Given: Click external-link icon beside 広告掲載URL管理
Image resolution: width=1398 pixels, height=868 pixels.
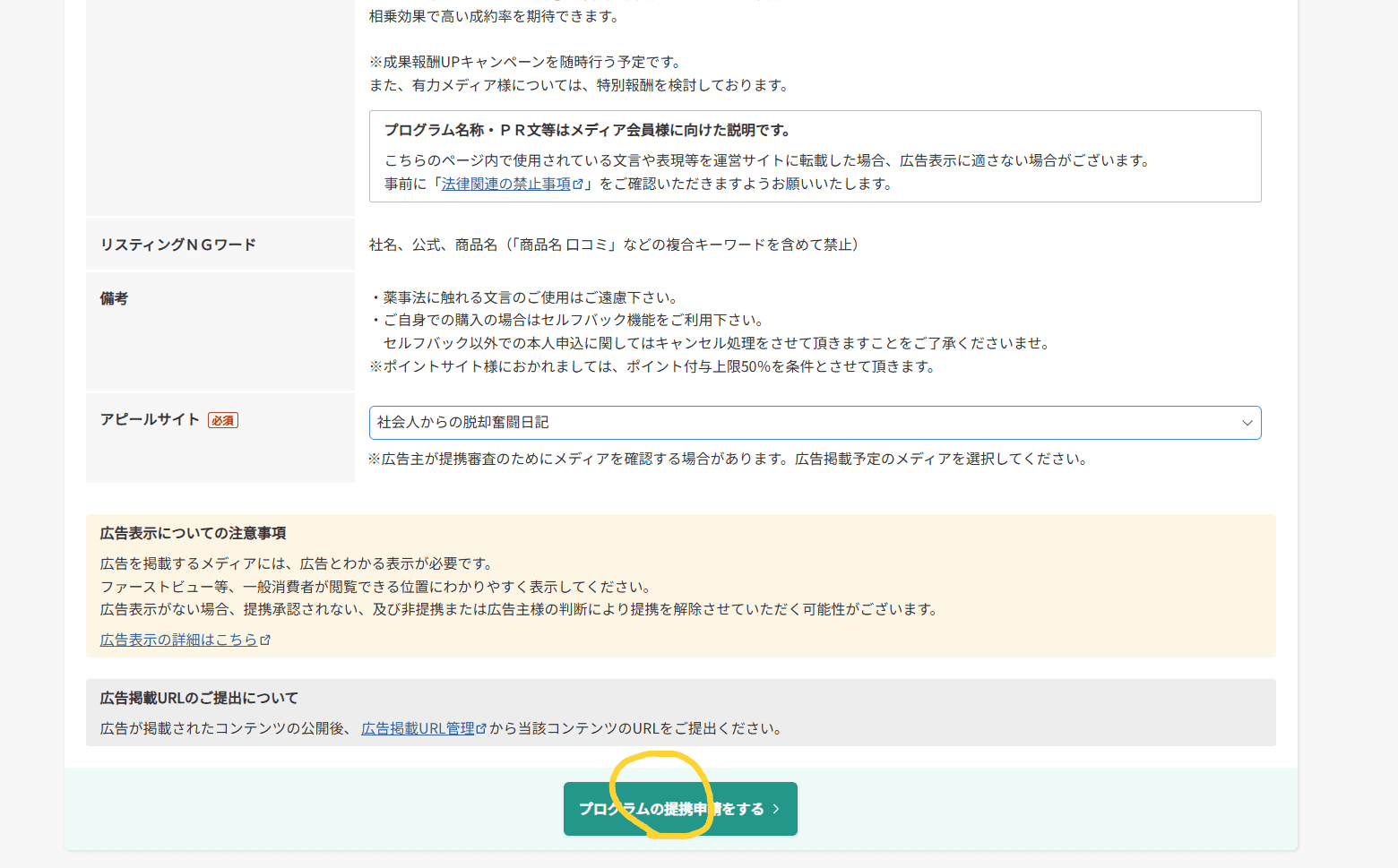Looking at the screenshot, I should (481, 729).
